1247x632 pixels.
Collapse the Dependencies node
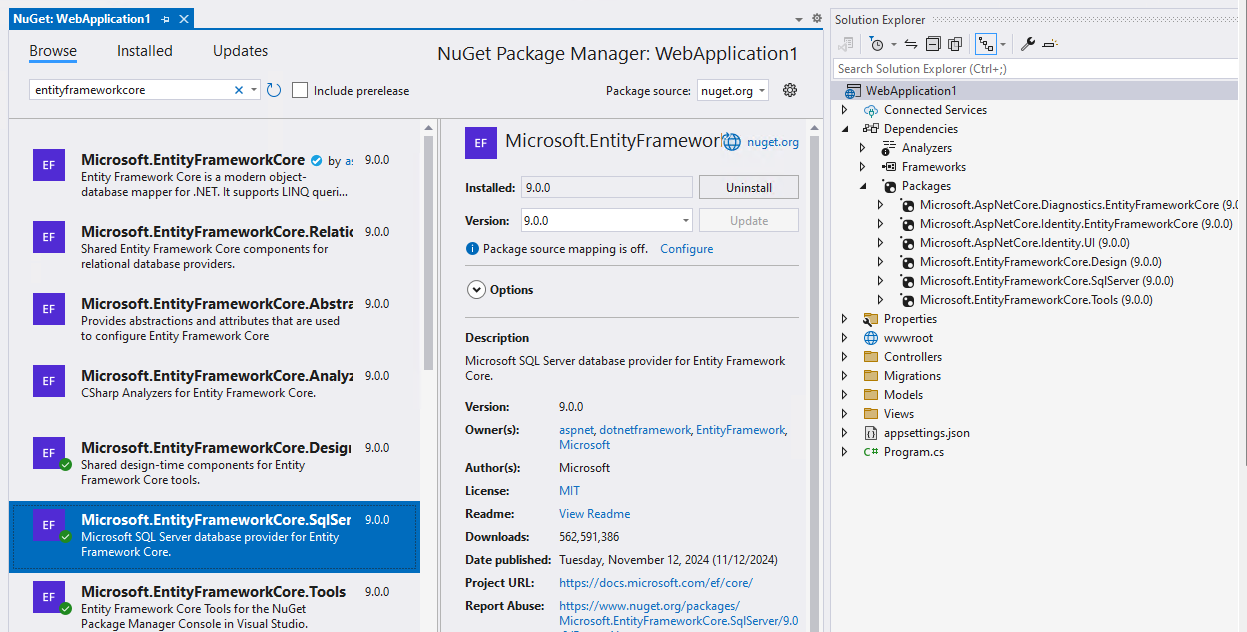(844, 129)
